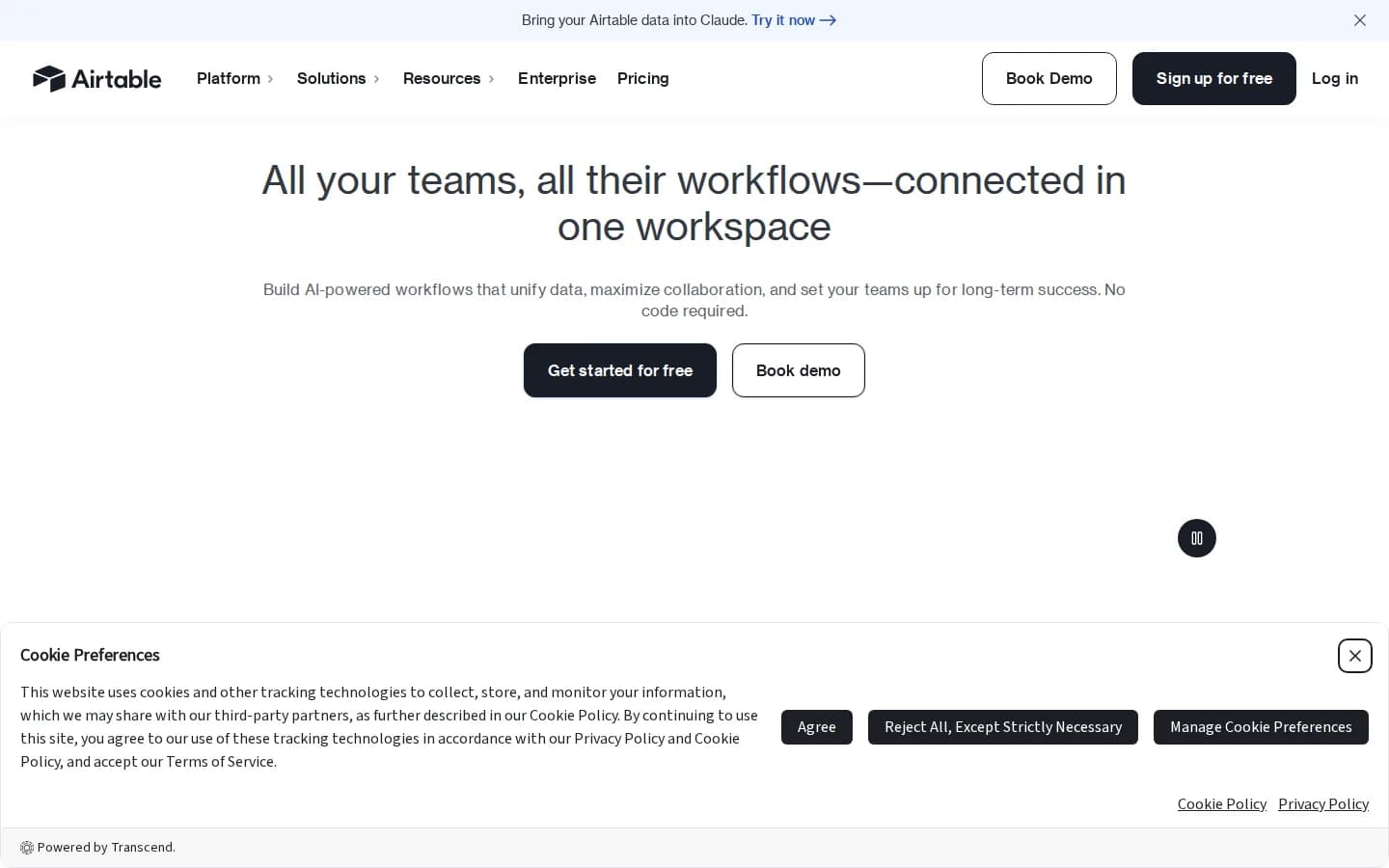
Task: Click Sign up for free
Action: (x=1214, y=78)
